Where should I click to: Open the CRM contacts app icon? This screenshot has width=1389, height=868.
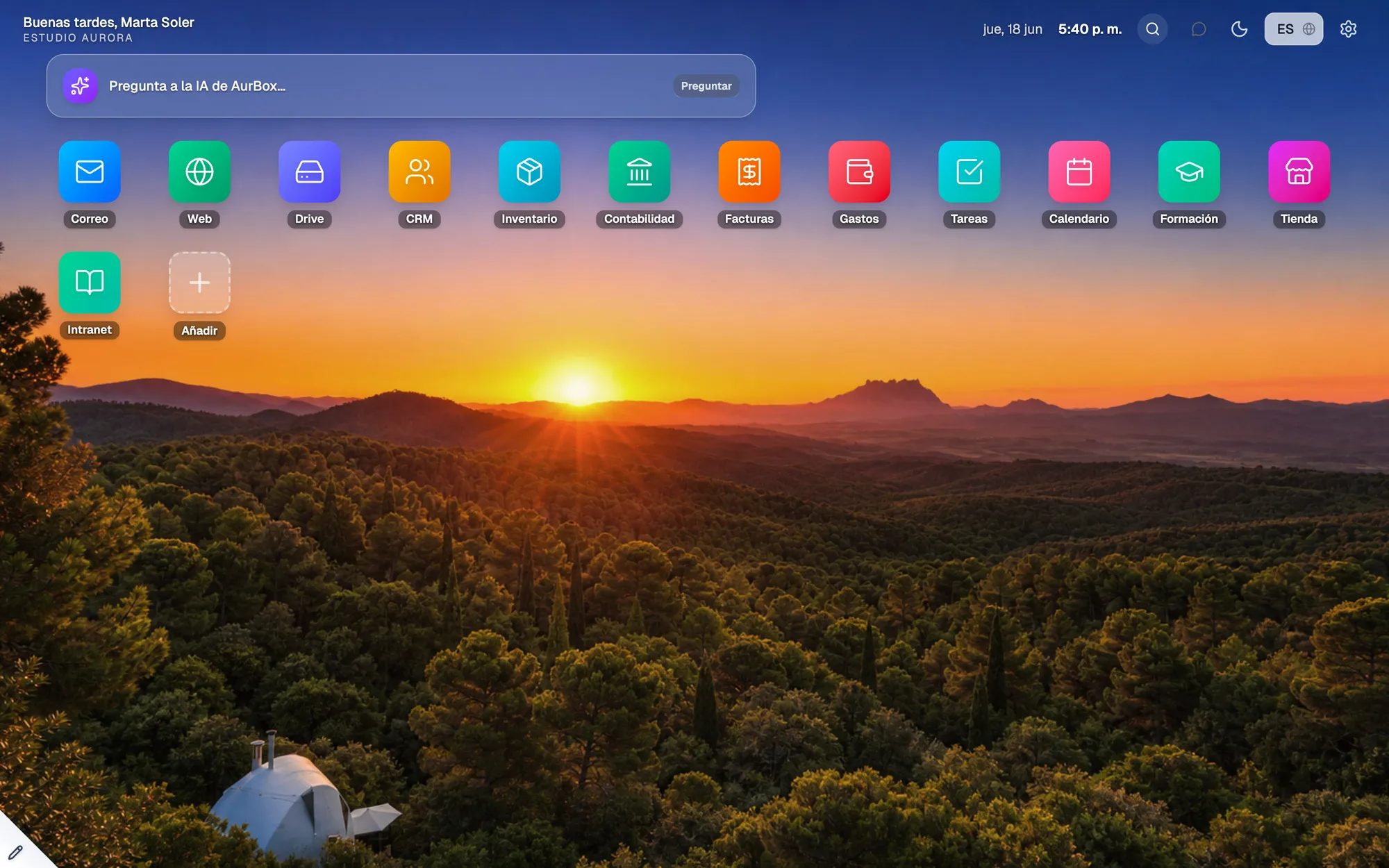tap(419, 172)
